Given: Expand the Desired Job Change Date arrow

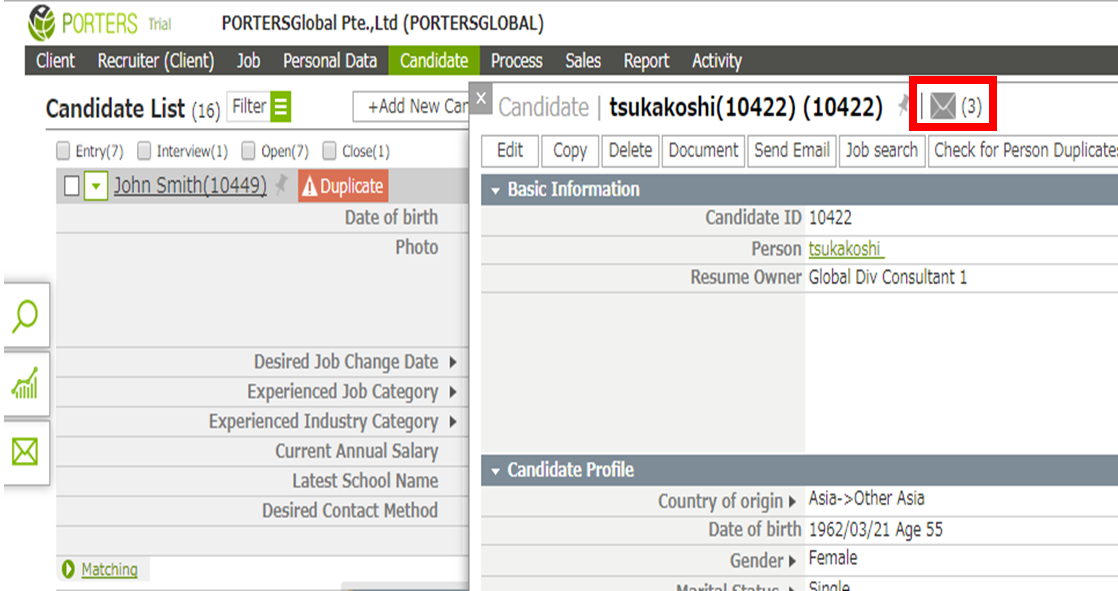Looking at the screenshot, I should (453, 362).
